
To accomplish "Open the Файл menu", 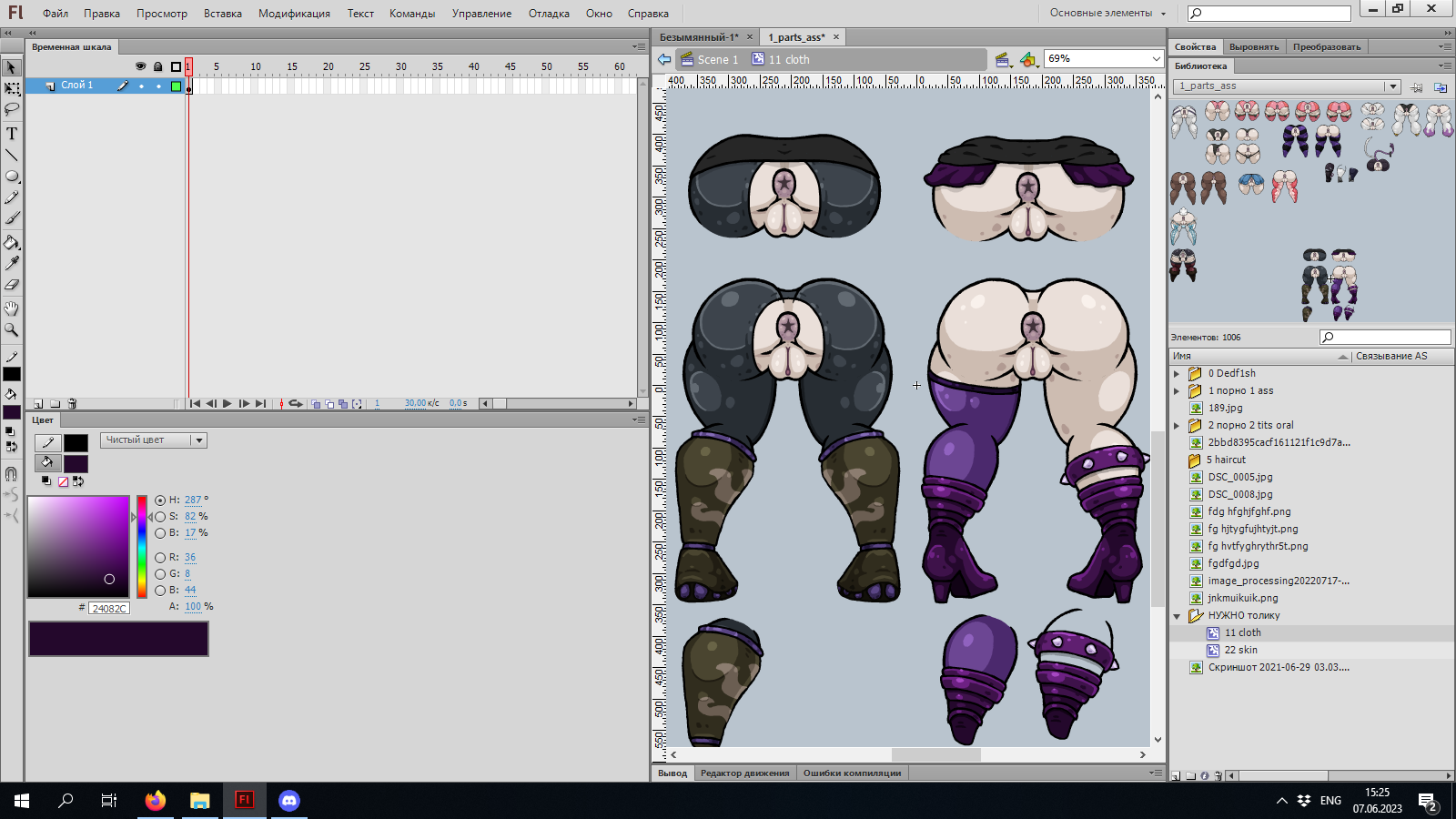I will click(56, 14).
